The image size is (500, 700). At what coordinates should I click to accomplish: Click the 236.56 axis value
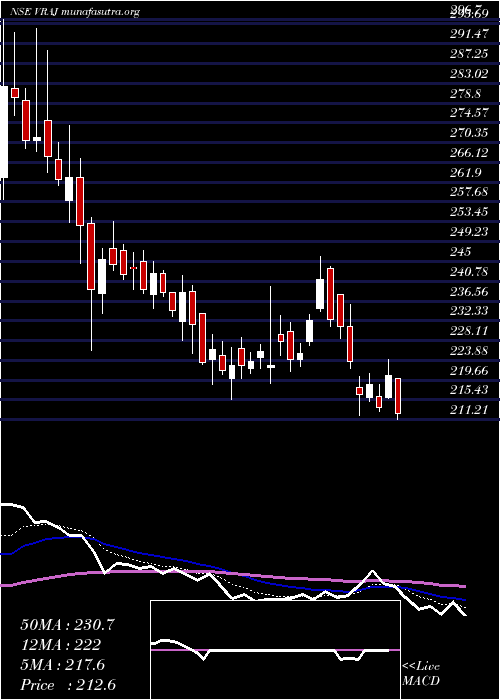pos(469,291)
